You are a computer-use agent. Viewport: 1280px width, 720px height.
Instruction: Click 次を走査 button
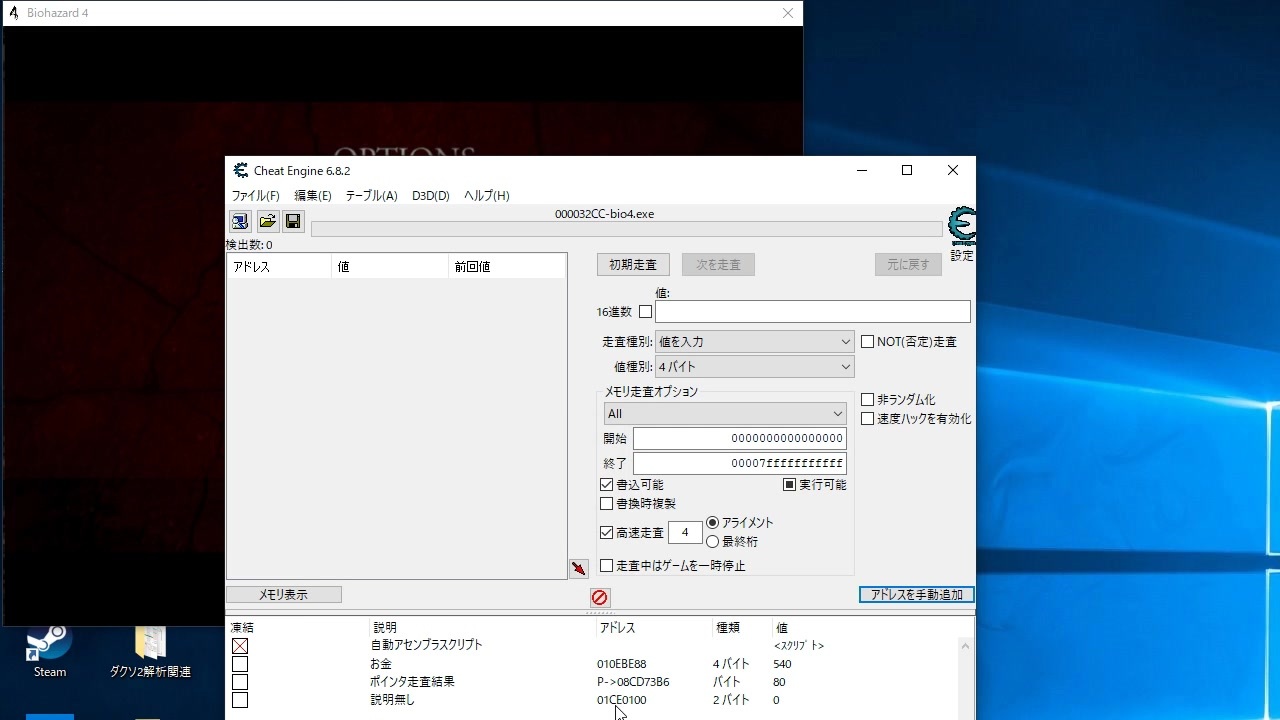718,265
